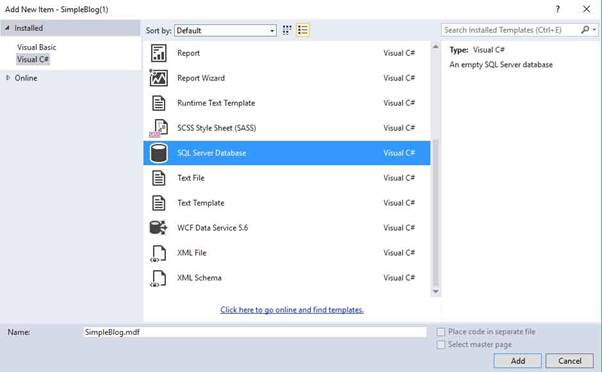Click here to go online link
Screen dimensions: 602x372
point(292,310)
